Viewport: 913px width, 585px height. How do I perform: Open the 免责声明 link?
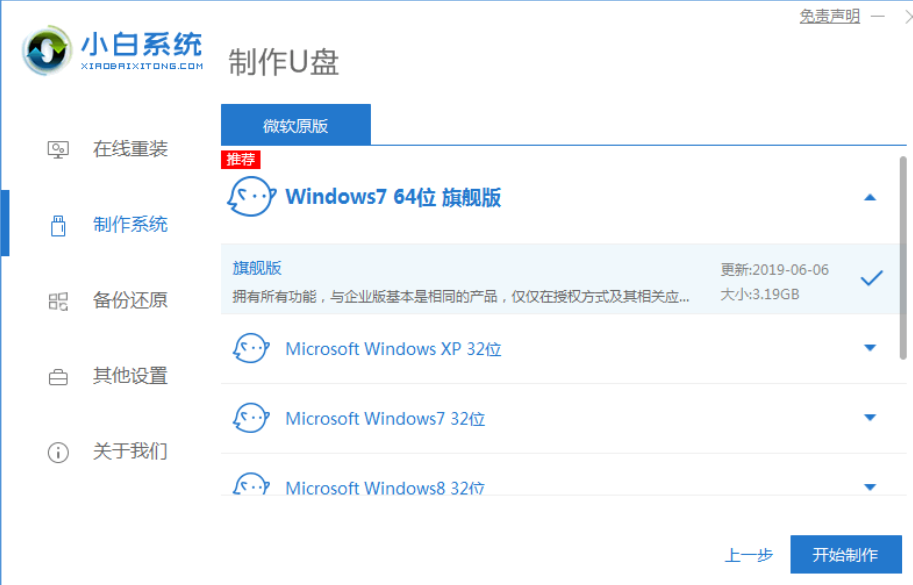point(829,17)
